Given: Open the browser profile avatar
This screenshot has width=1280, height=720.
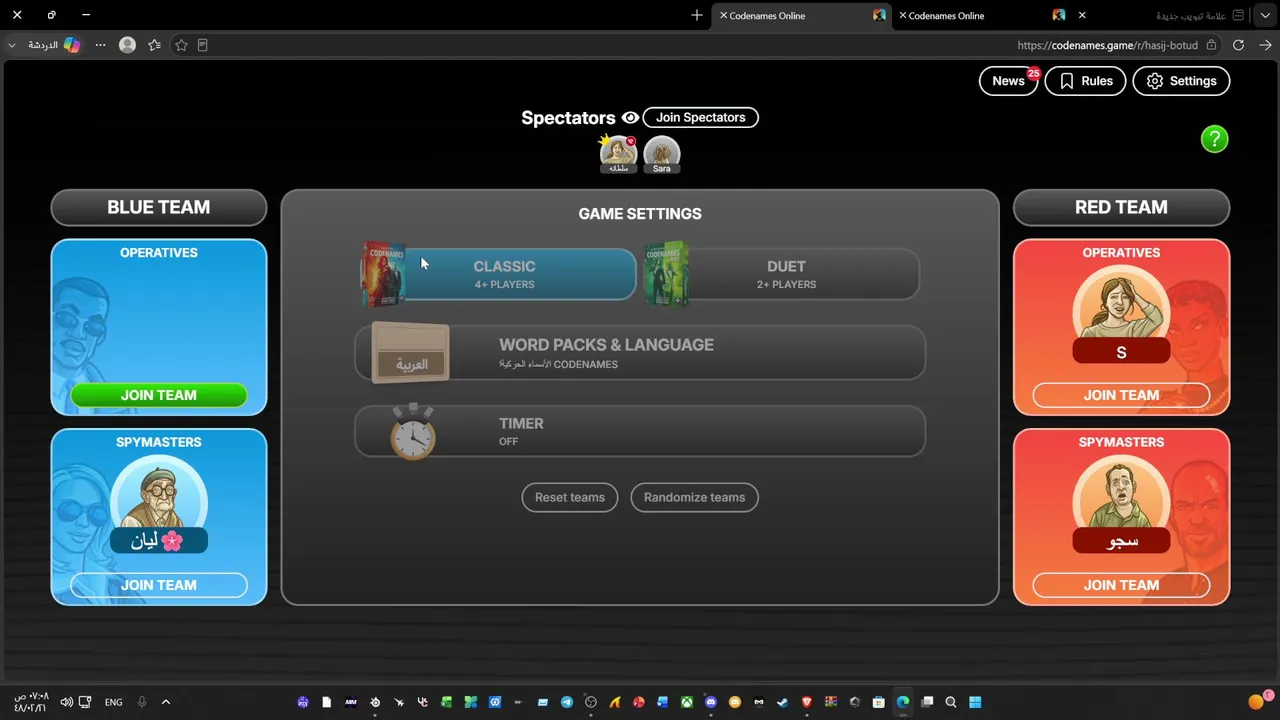Looking at the screenshot, I should pyautogui.click(x=127, y=45).
